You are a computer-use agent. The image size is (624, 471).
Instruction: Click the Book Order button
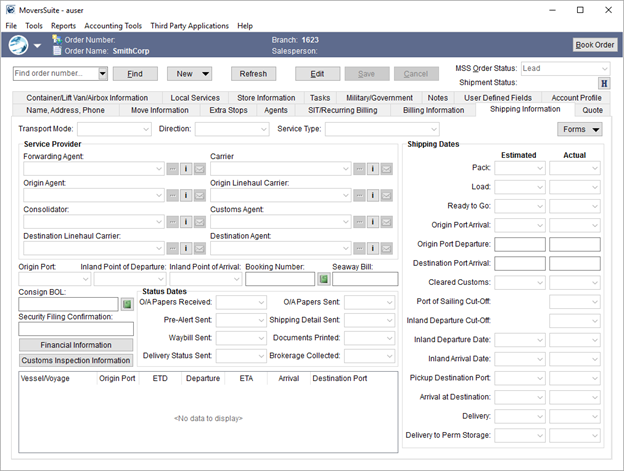(x=594, y=45)
